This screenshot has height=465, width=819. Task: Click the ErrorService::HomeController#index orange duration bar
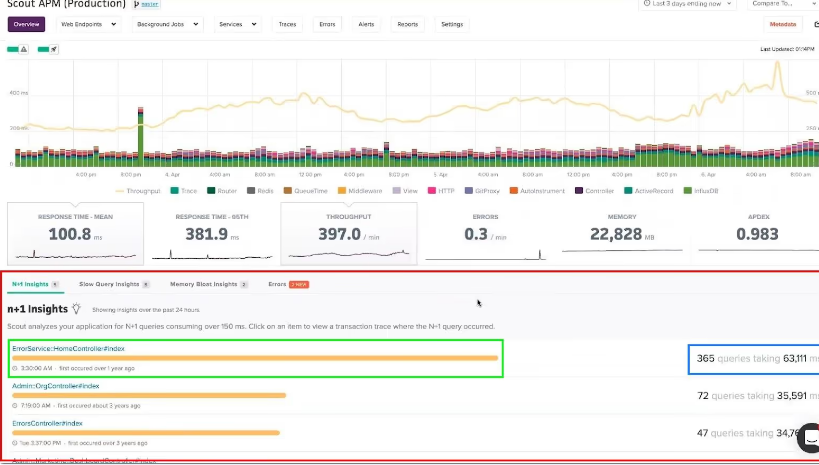[255, 358]
